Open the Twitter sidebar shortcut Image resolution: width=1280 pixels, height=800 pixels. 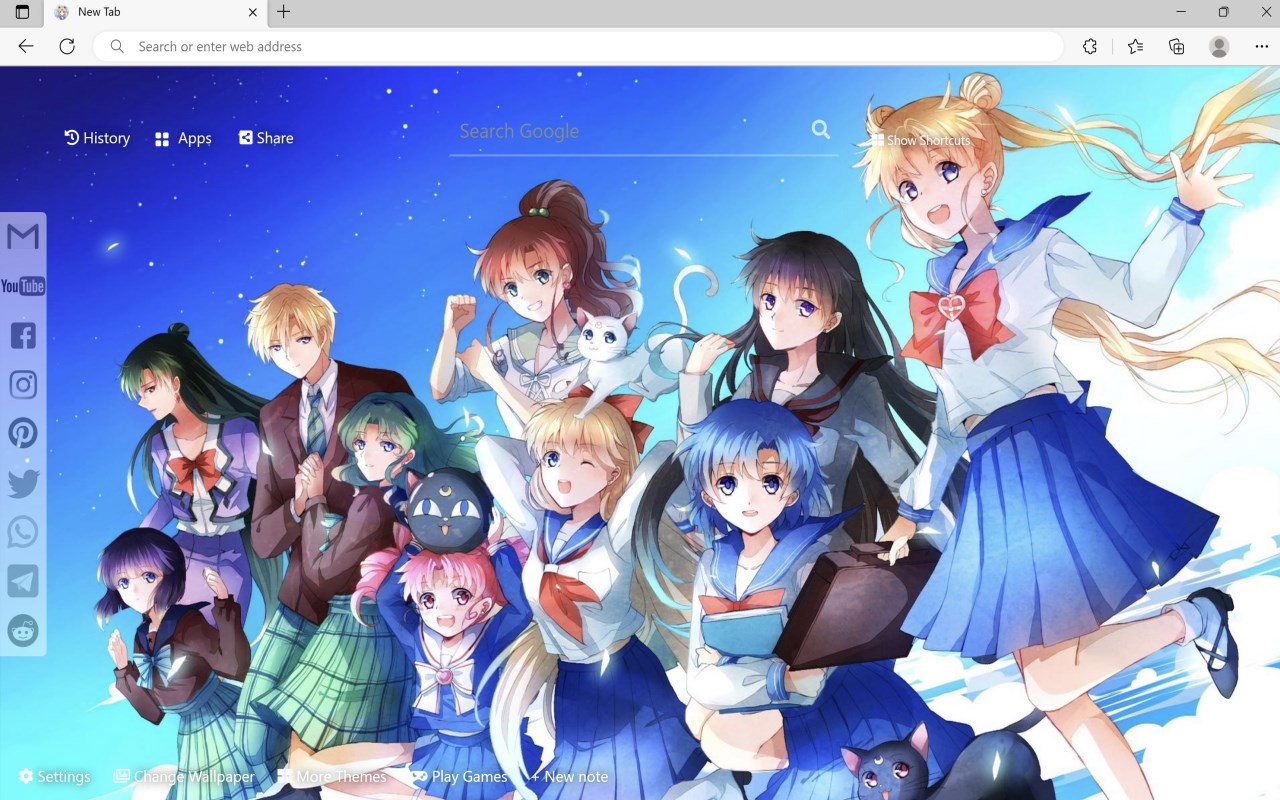(23, 483)
